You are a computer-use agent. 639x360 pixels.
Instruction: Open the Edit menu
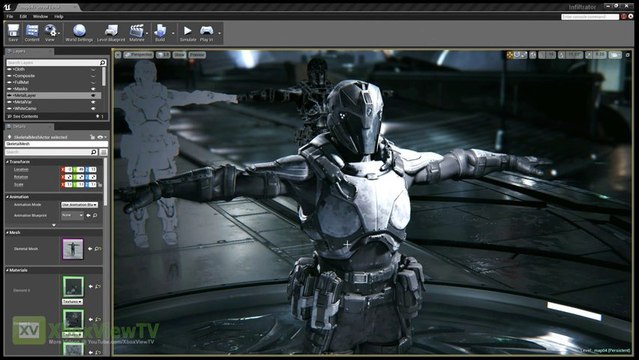[23, 16]
